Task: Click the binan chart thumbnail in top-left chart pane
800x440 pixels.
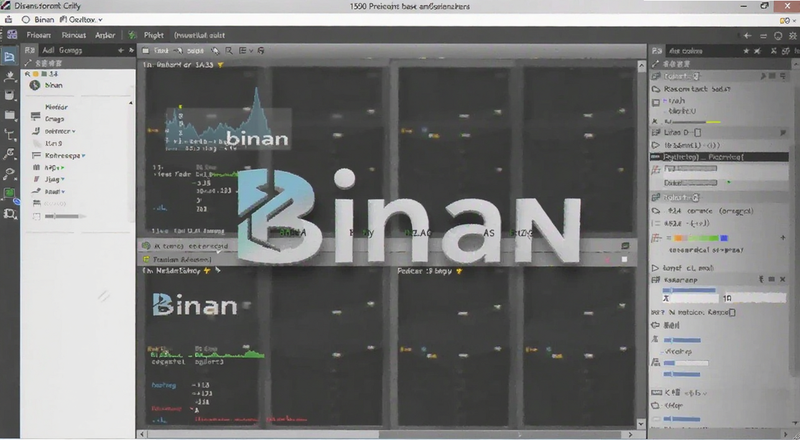Action: point(228,129)
